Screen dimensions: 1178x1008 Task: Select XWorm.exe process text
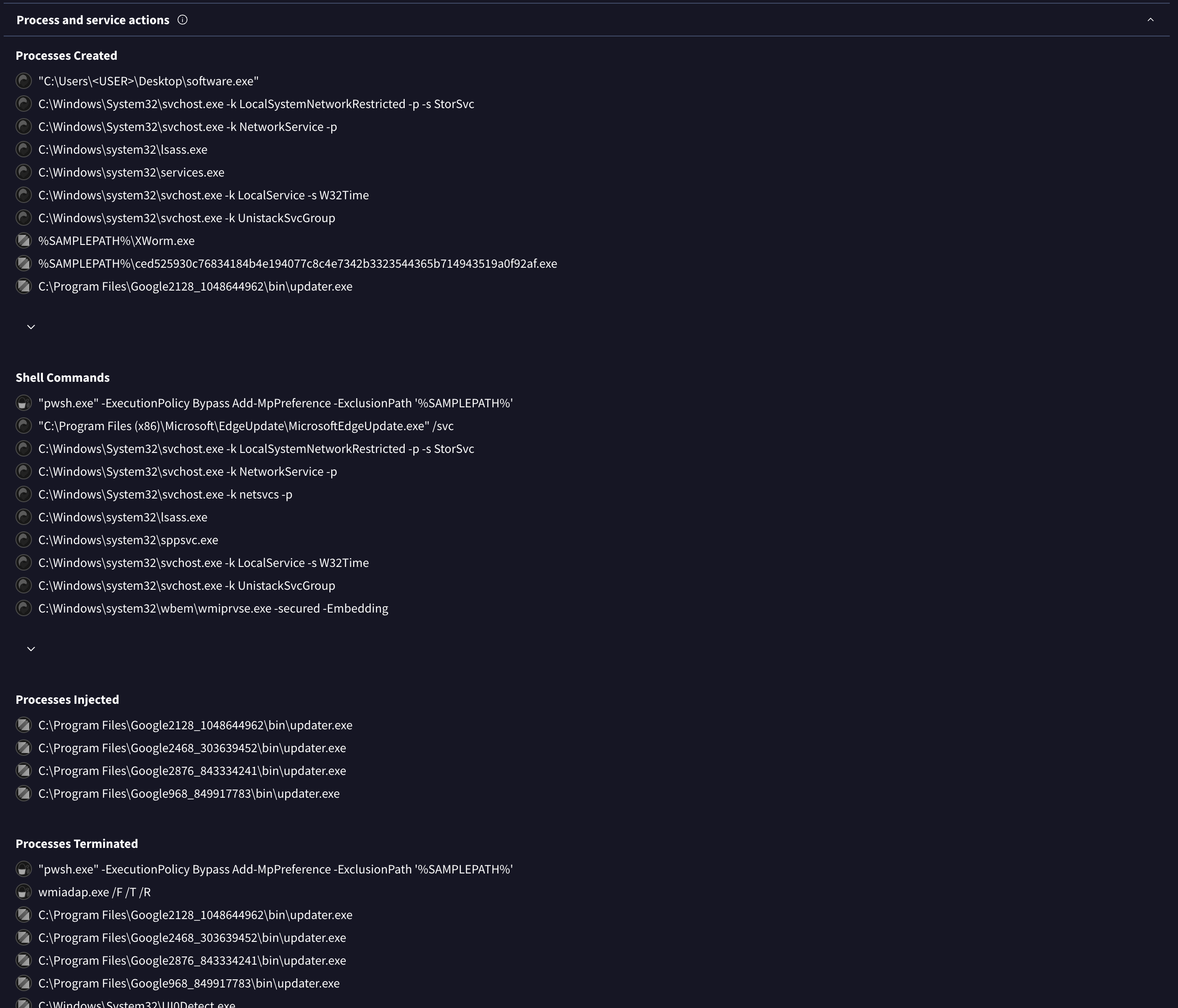click(x=116, y=240)
